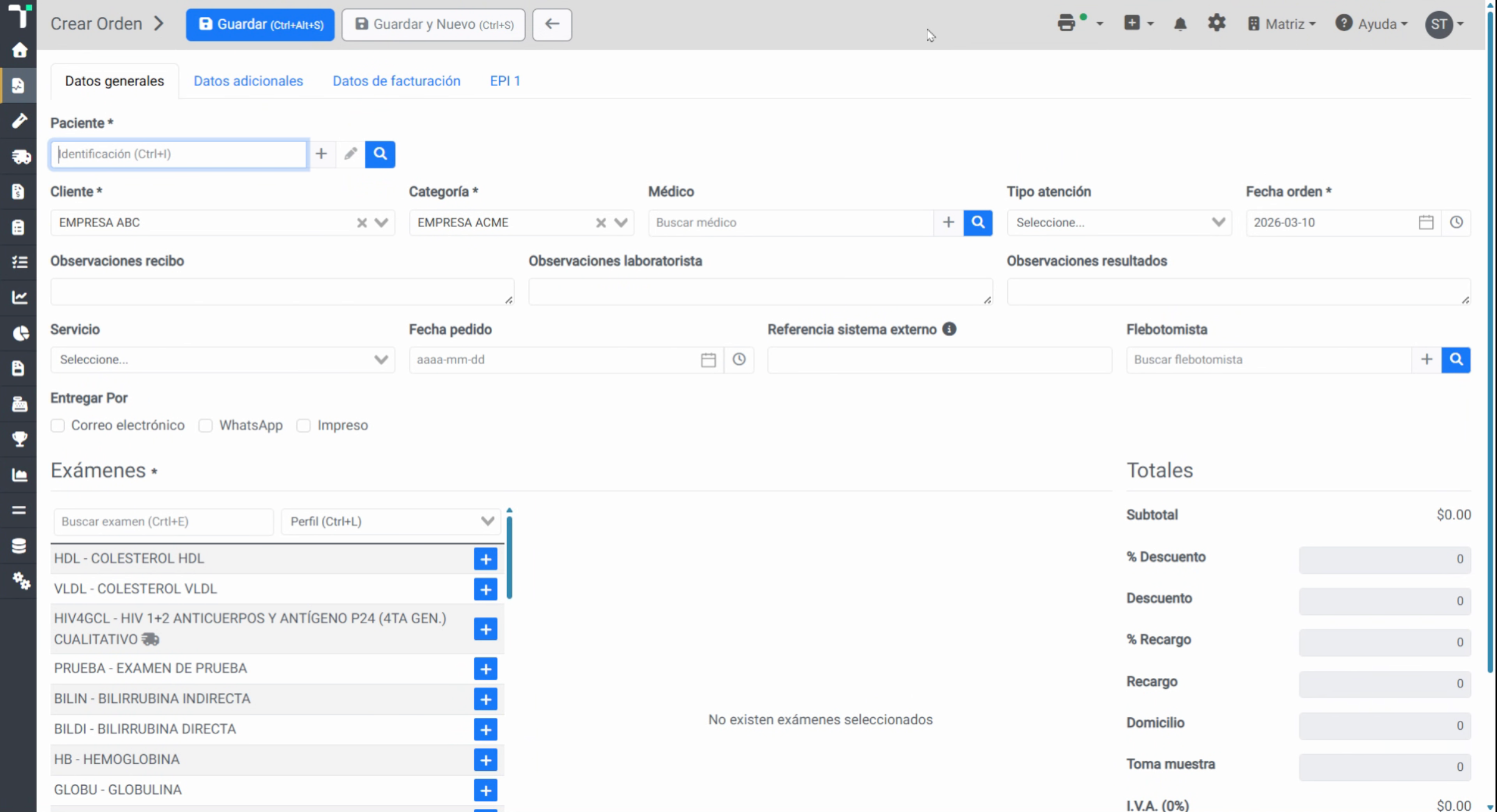Focus the Buscar examen search field
1497x812 pixels.
[163, 521]
